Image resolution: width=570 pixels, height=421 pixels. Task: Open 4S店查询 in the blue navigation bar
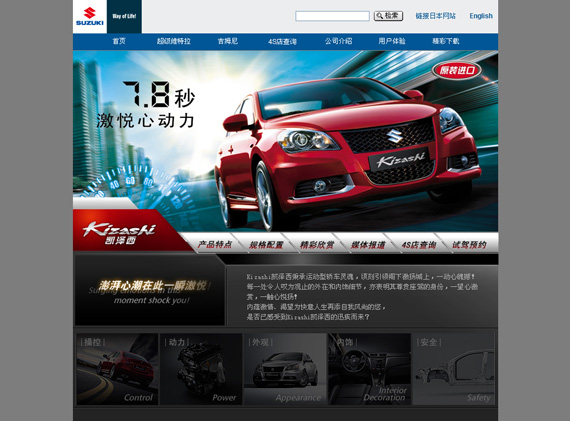[x=282, y=41]
